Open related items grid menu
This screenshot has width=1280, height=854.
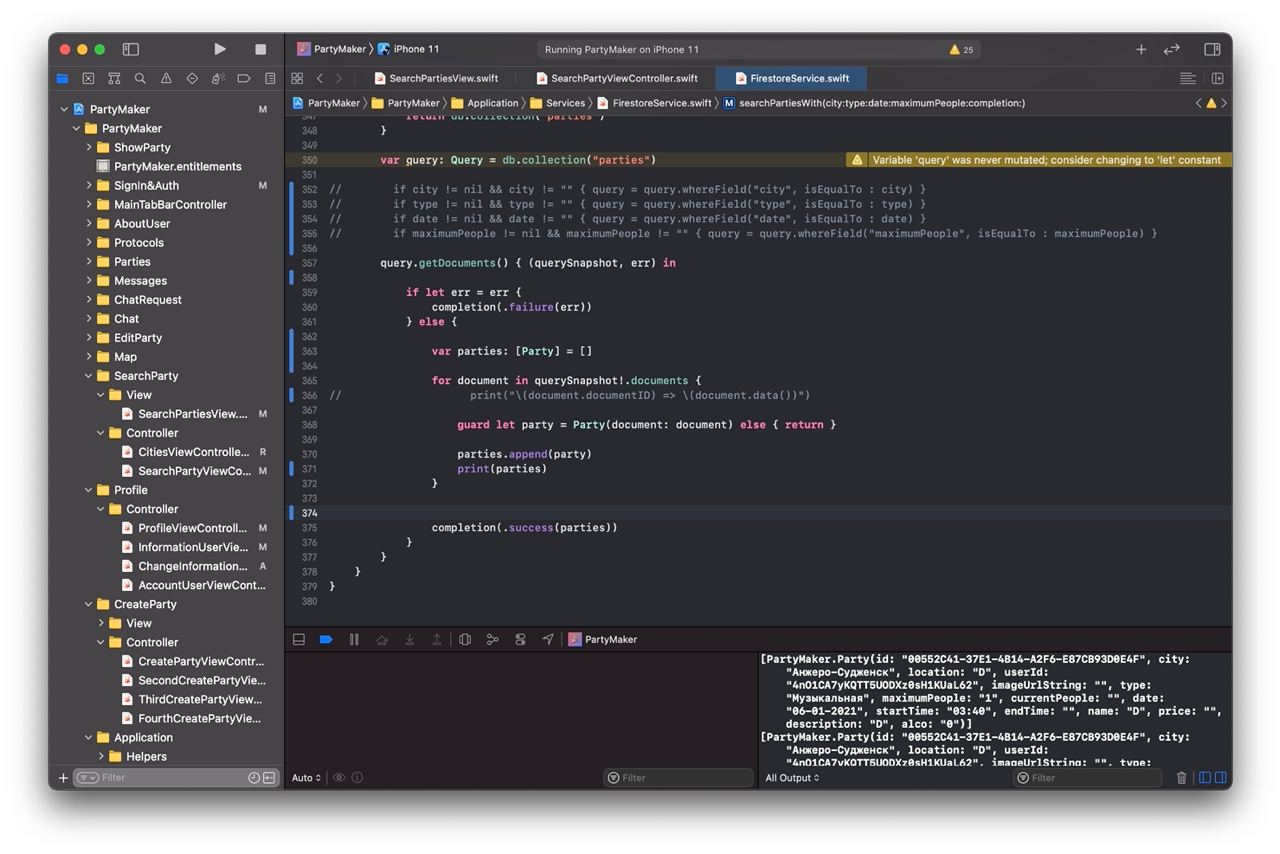pyautogui.click(x=297, y=78)
